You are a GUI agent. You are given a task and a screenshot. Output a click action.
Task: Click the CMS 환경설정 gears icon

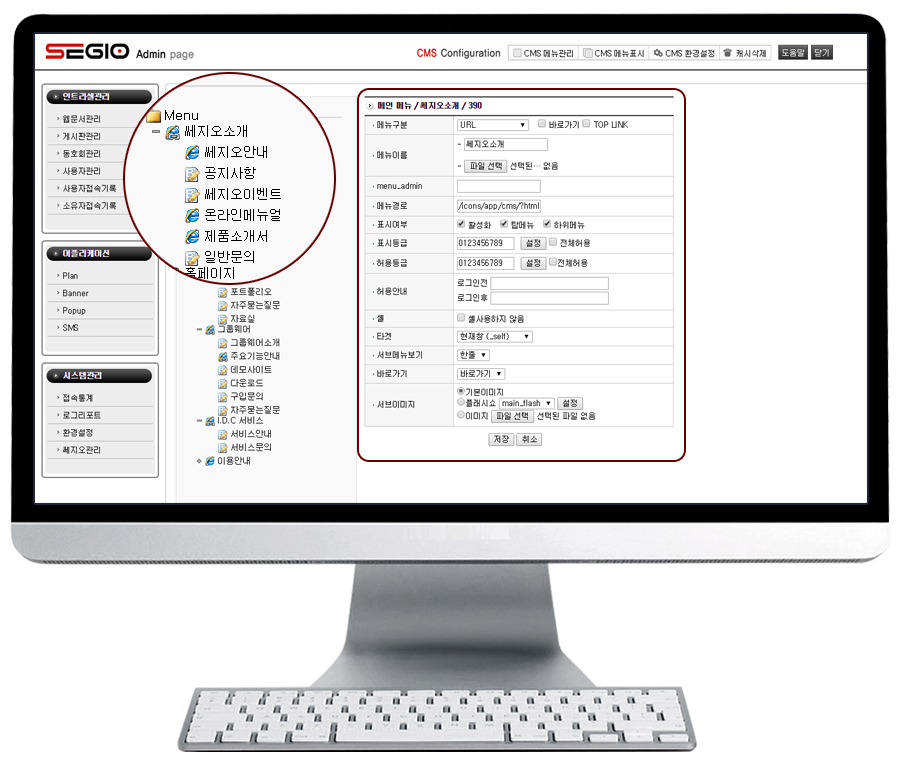658,53
